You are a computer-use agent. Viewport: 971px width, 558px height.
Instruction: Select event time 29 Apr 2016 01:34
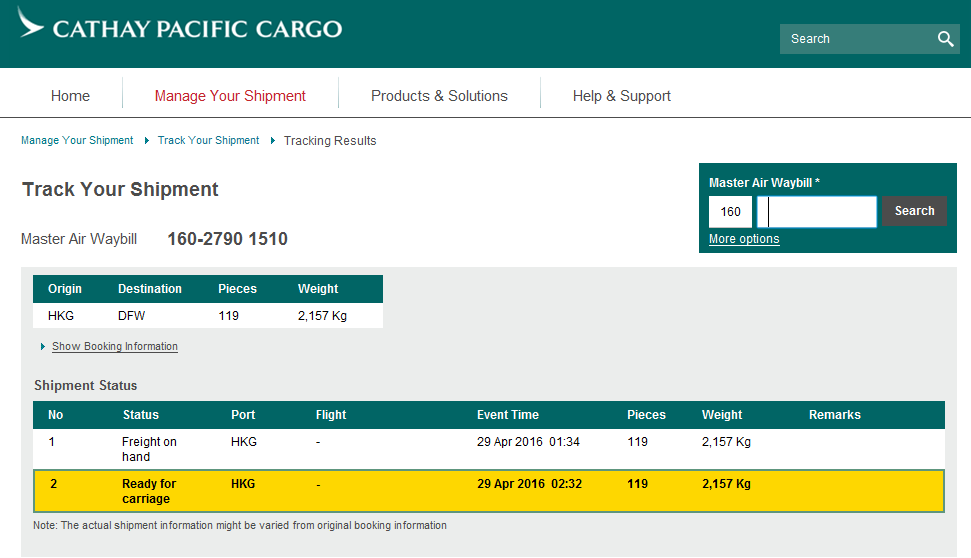coord(528,442)
